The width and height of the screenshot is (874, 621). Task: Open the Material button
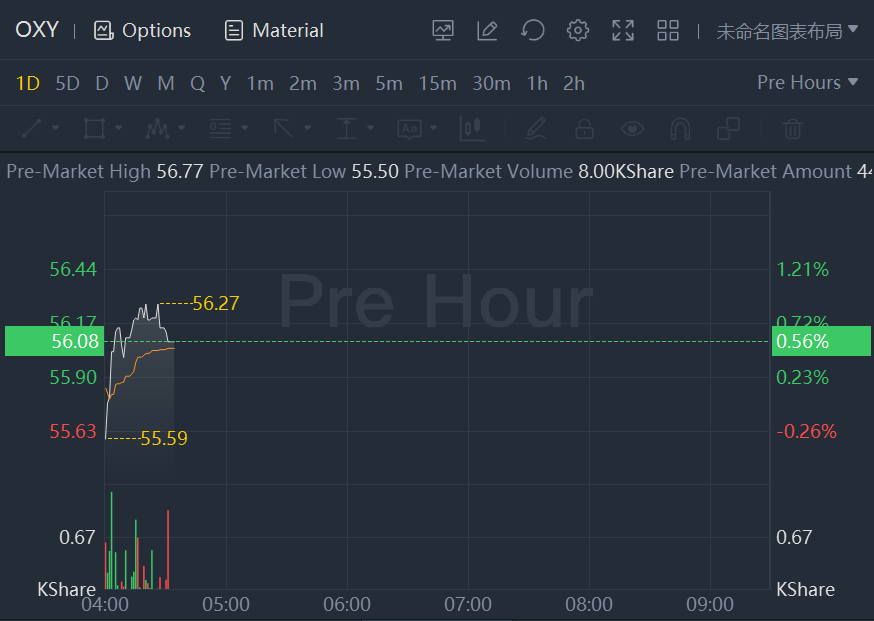click(274, 30)
